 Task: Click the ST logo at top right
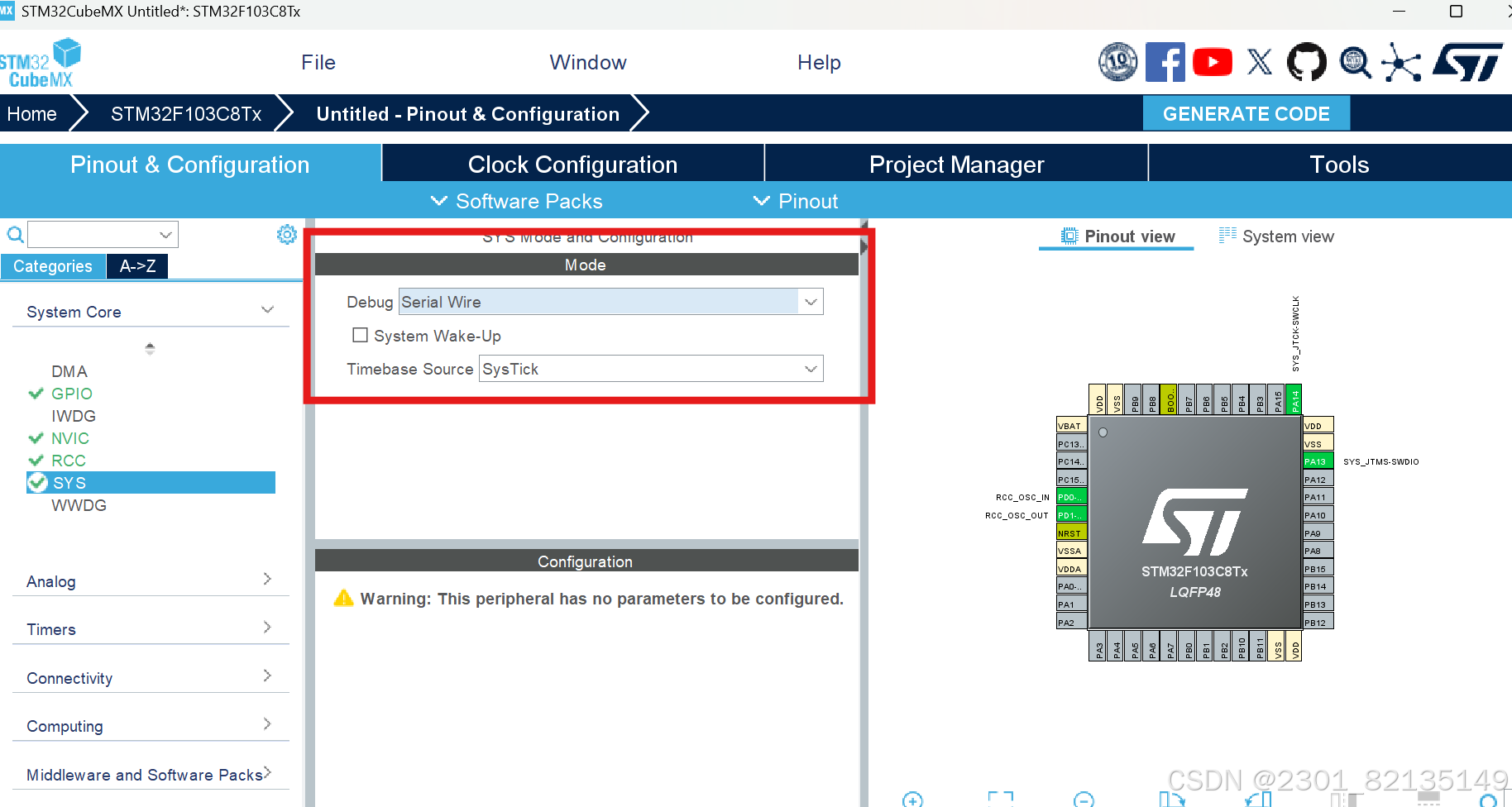[x=1468, y=61]
